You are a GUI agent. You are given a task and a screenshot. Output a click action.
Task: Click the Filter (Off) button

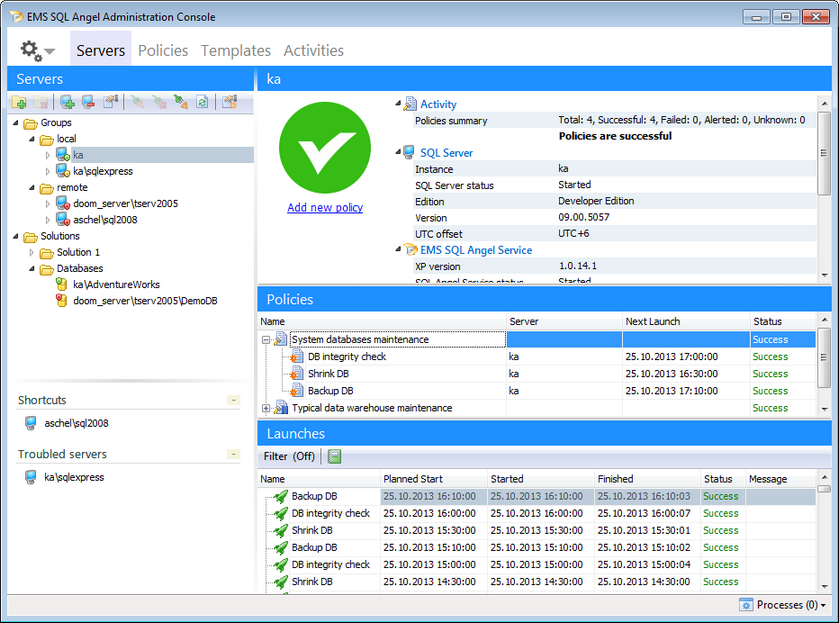[289, 456]
